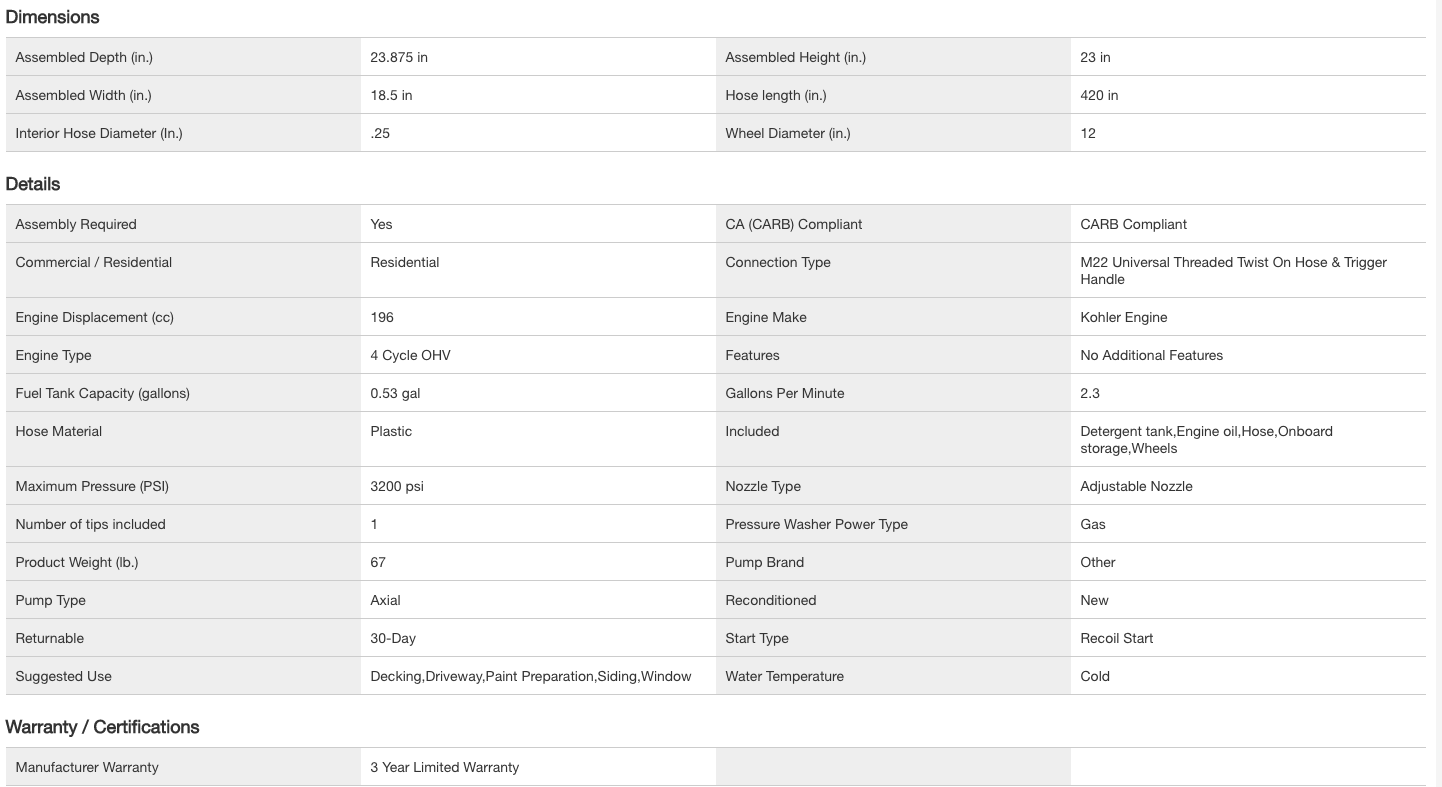This screenshot has width=1442, height=787.
Task: Click the Wheel Diameter label
Action: [788, 133]
